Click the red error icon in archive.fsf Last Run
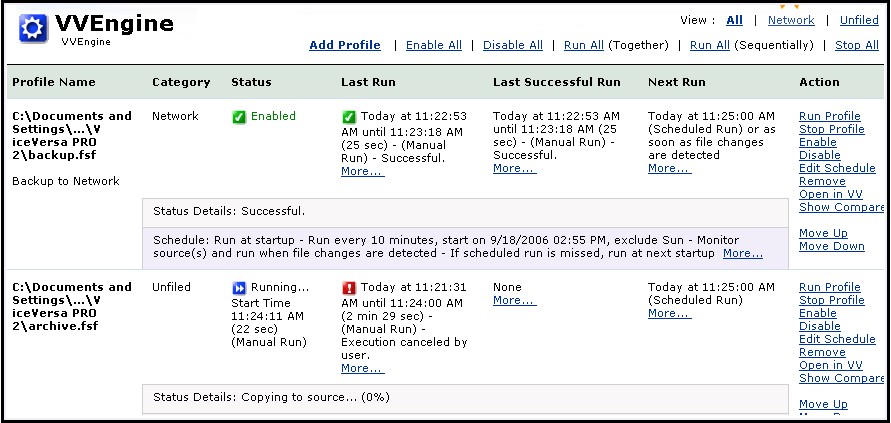Image resolution: width=891 pixels, height=423 pixels. 348,288
